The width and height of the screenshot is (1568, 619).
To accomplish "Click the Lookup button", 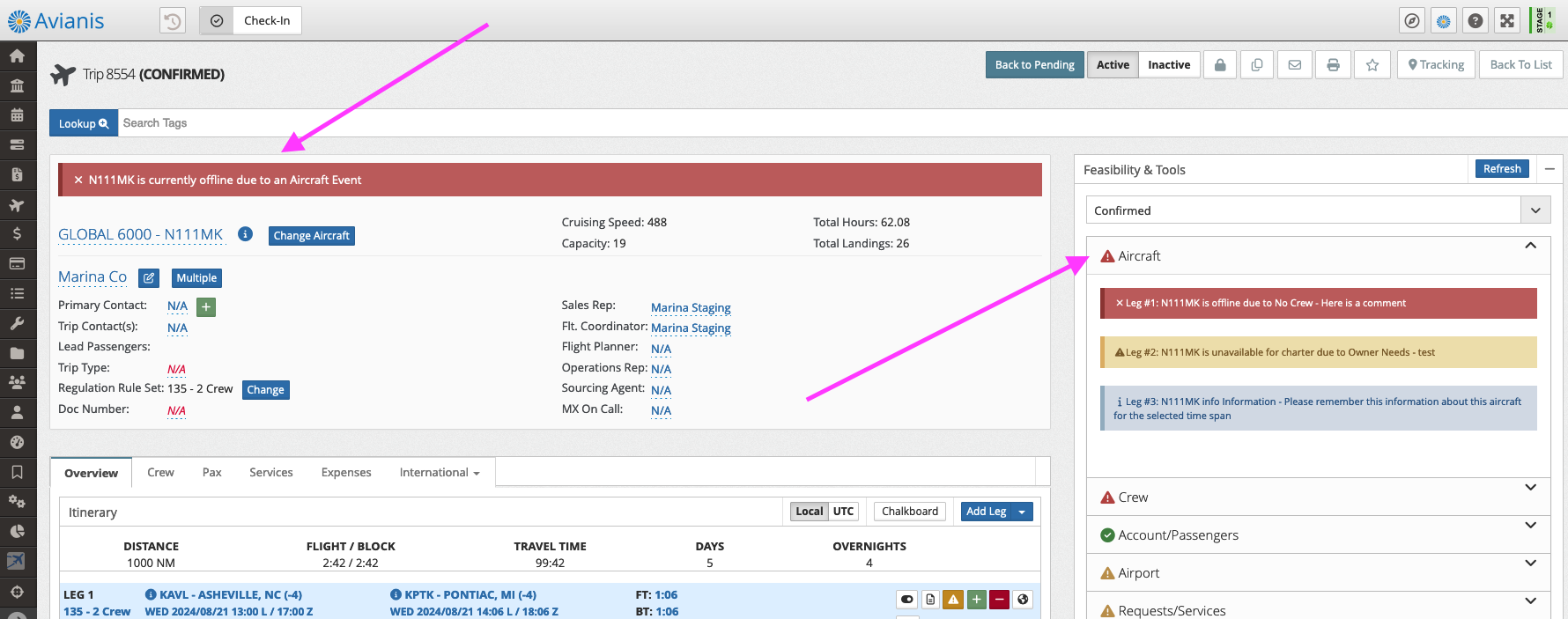I will pos(84,123).
